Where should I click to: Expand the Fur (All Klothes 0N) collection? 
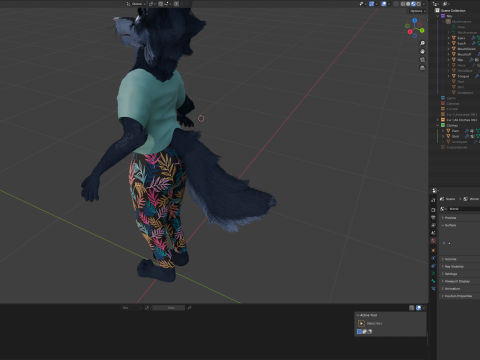coord(438,120)
